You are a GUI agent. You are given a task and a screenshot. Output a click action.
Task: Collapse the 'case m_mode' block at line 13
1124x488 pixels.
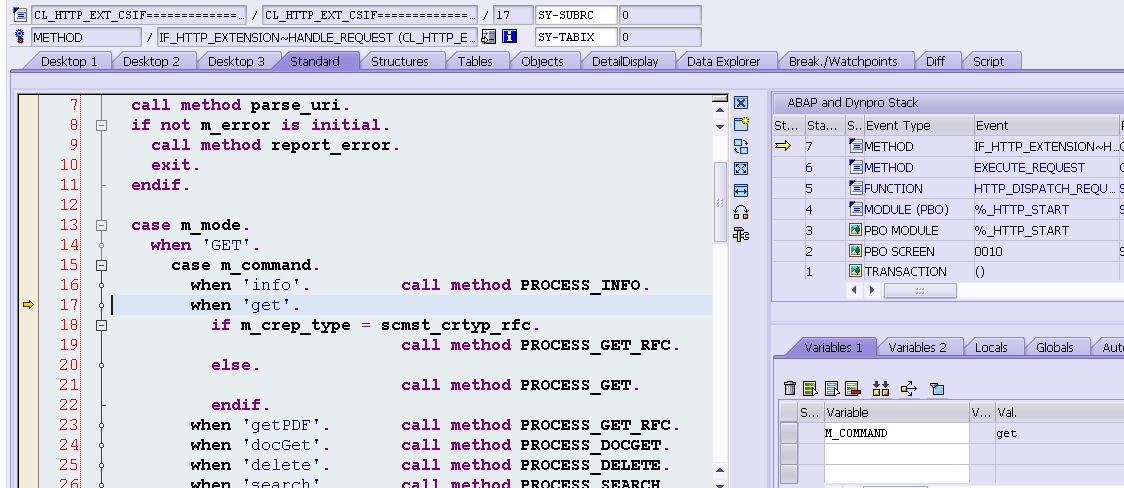tap(101, 225)
